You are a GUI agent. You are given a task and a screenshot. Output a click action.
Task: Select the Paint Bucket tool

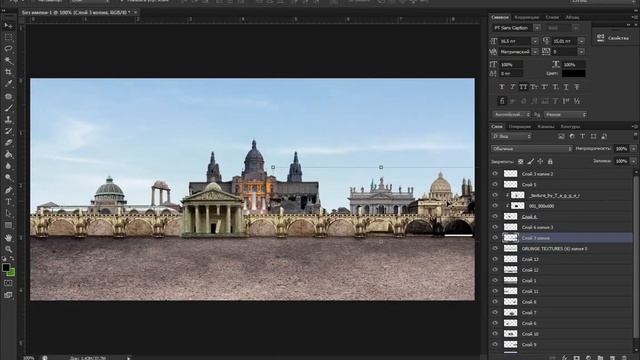coord(8,155)
